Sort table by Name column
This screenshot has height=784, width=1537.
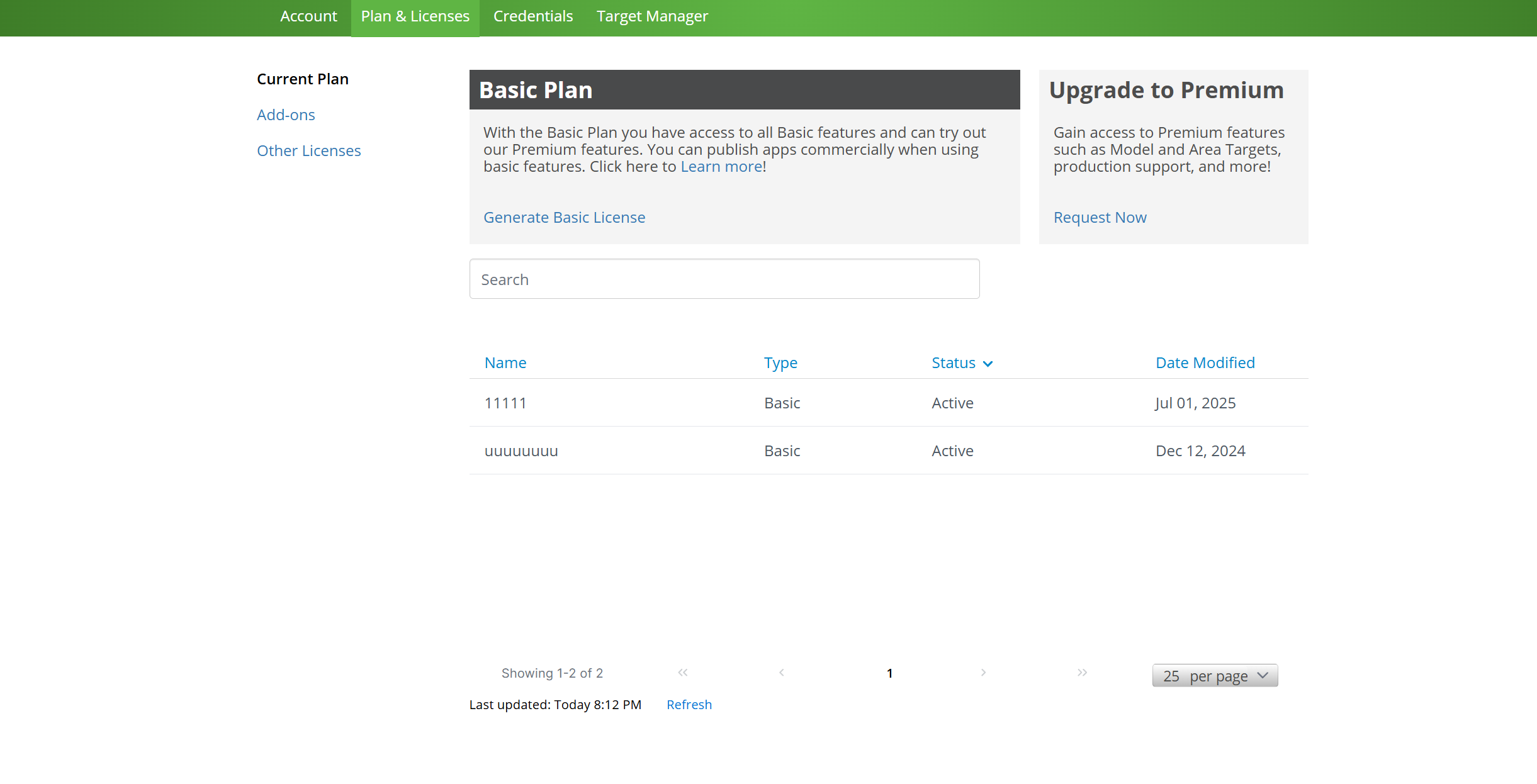coord(505,363)
